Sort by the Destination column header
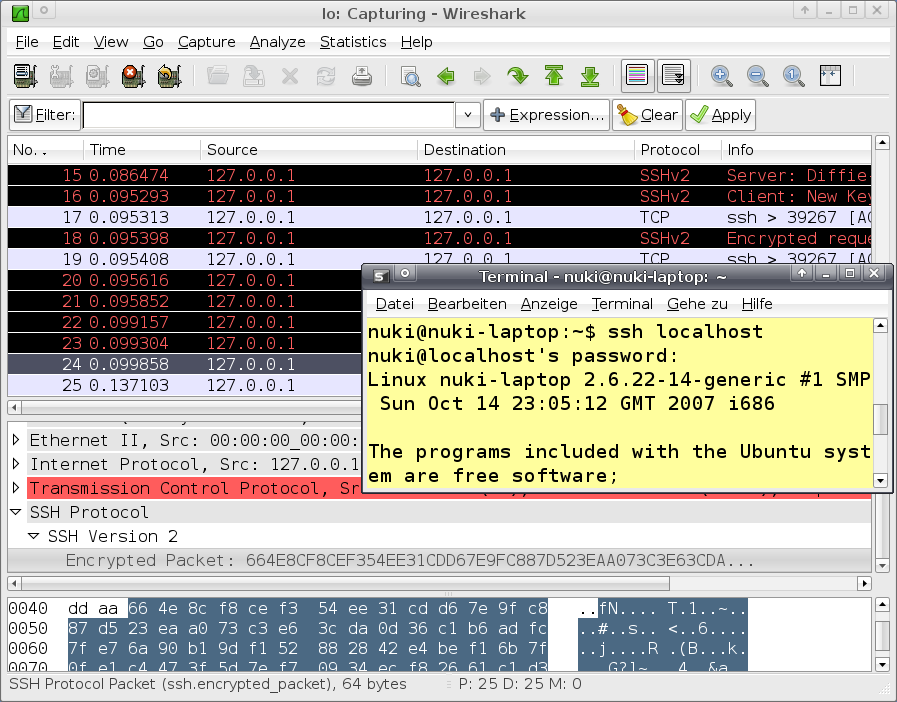Viewport: 897px width, 702px height. click(x=526, y=150)
